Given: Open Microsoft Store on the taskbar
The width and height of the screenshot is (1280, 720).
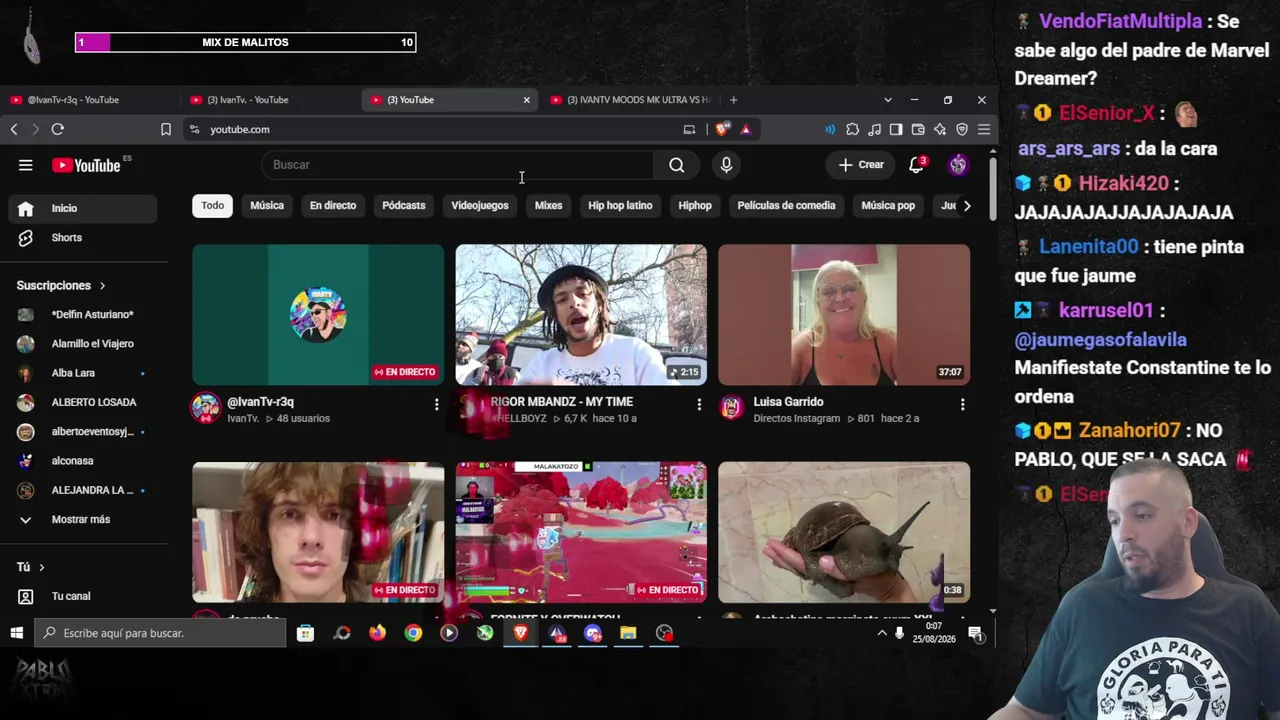Looking at the screenshot, I should pyautogui.click(x=306, y=633).
